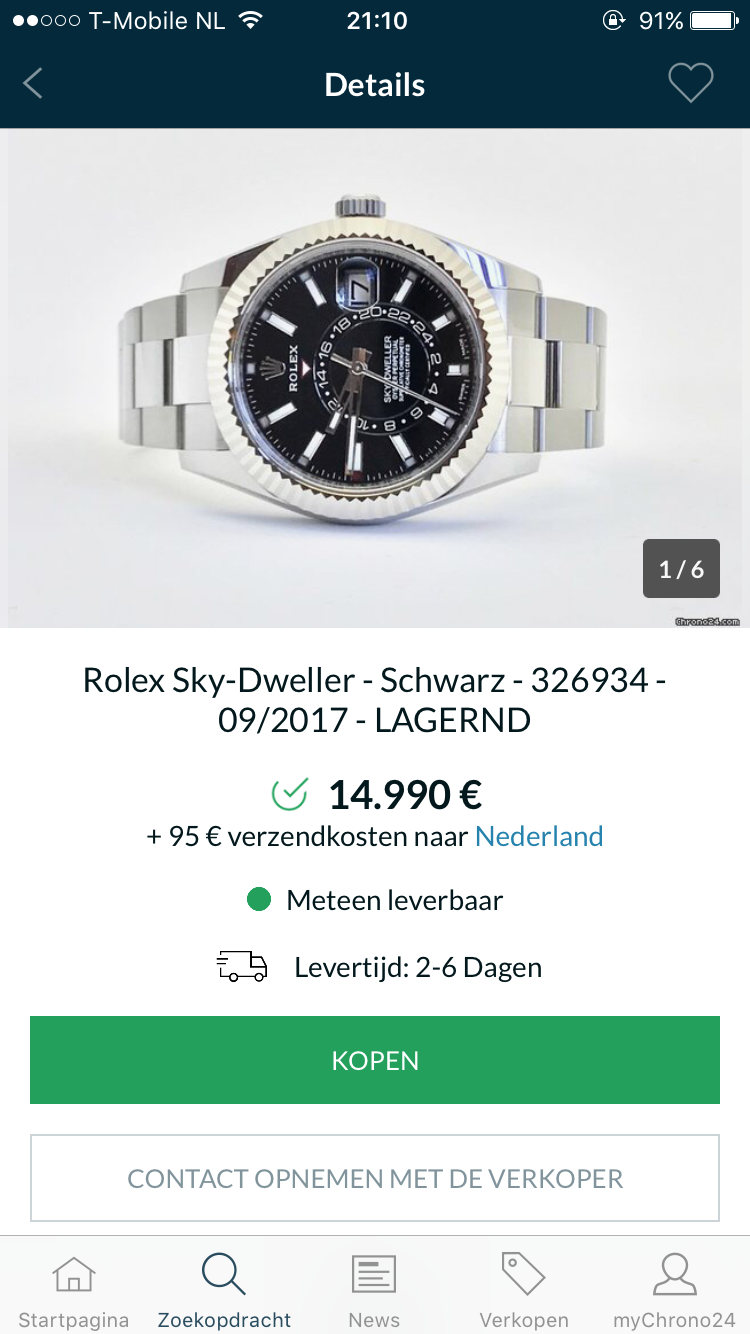Click the green verified price checkmark icon
750x1334 pixels.
pyautogui.click(x=289, y=795)
